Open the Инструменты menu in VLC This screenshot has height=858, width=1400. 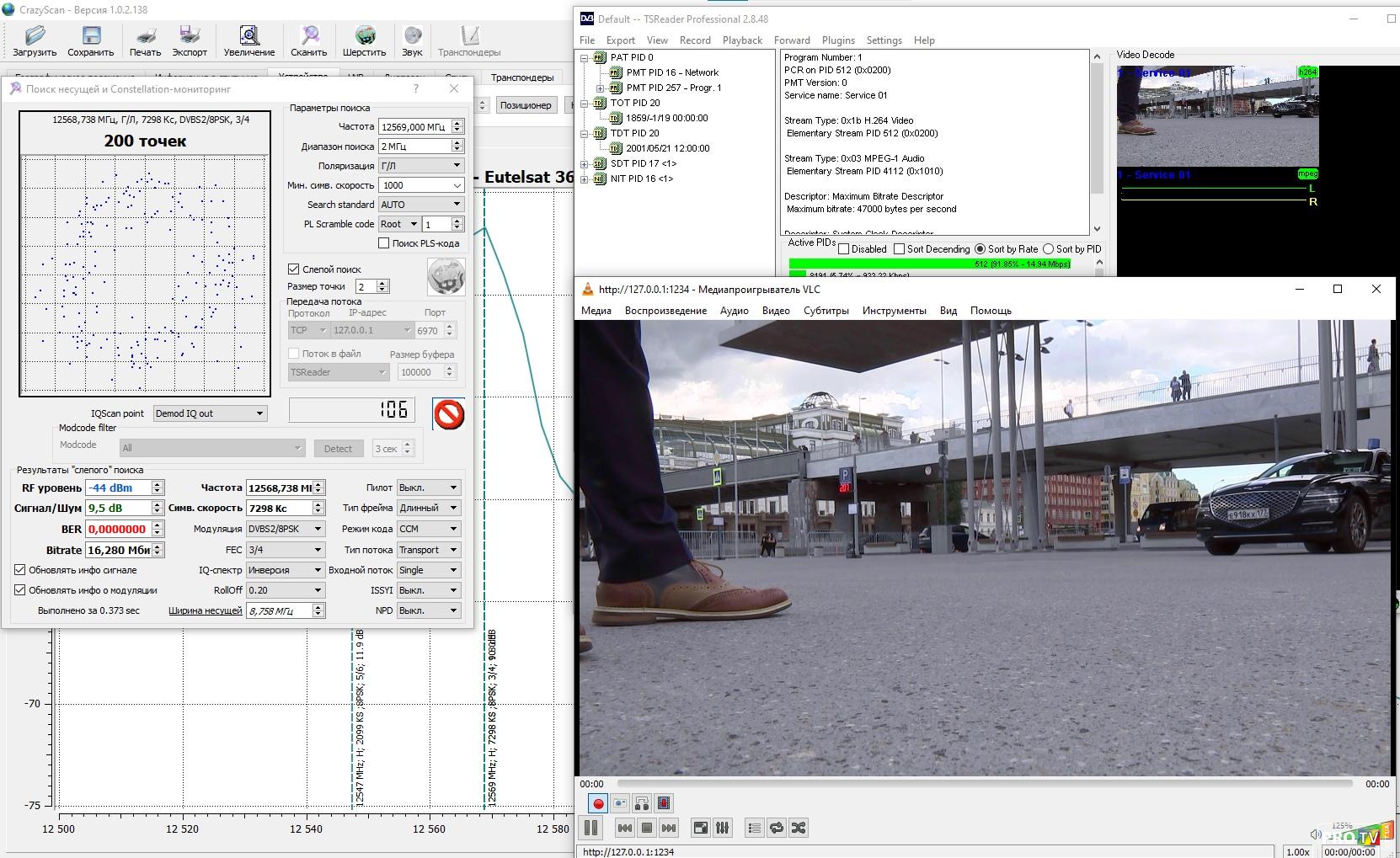(894, 311)
